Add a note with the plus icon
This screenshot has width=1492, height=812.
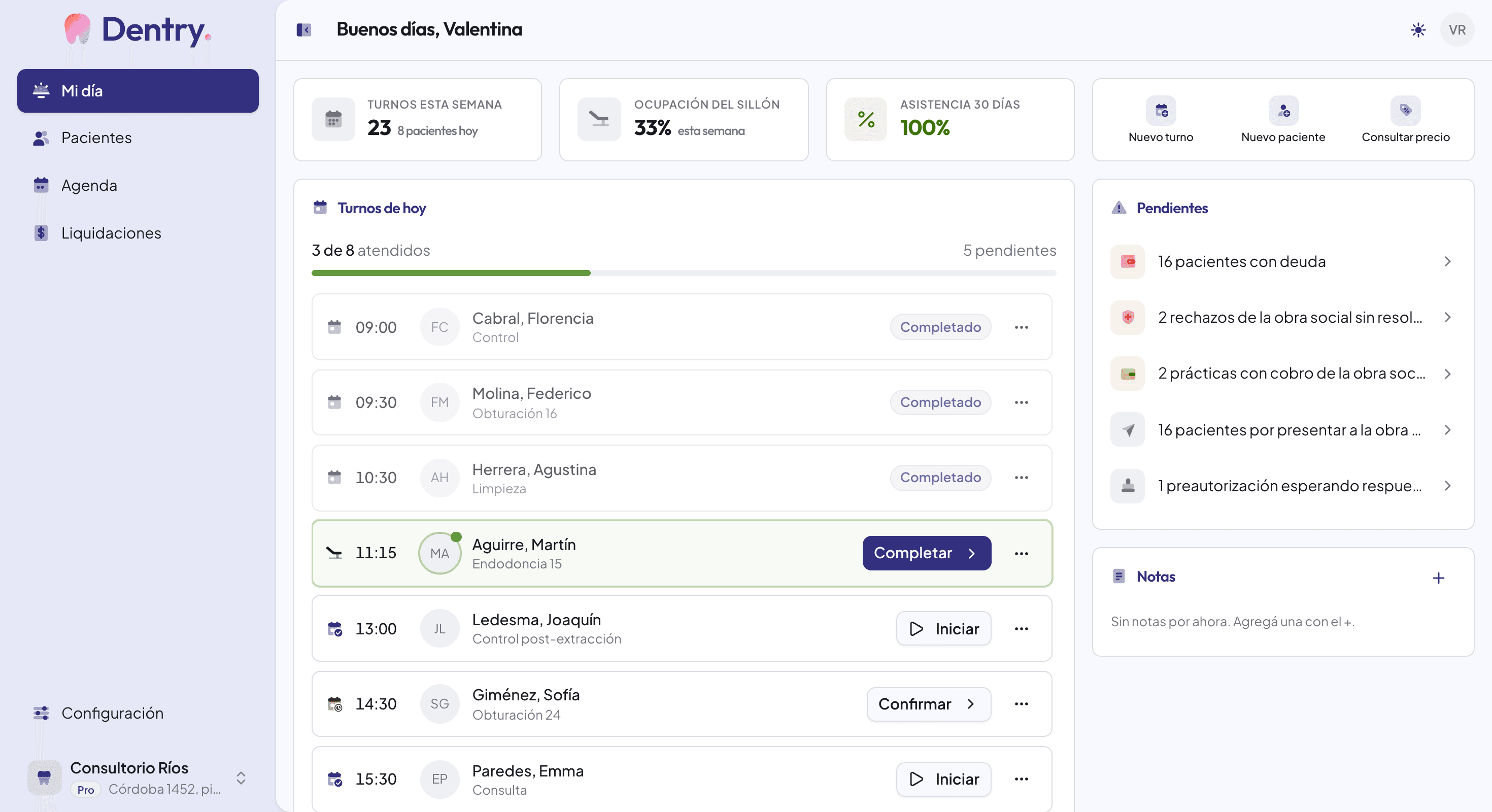[x=1438, y=578]
